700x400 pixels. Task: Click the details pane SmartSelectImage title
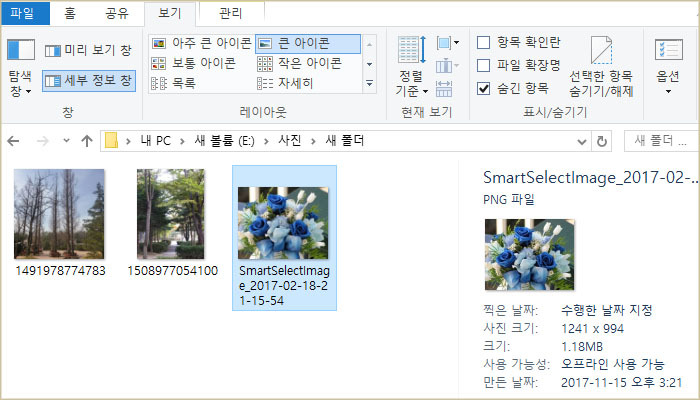pos(590,178)
